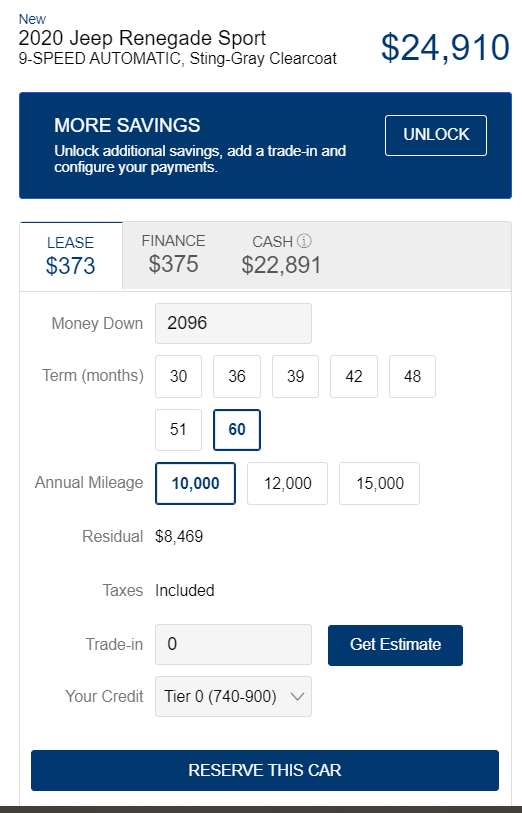Pick the 51 month lease term
522x813 pixels.
point(178,430)
